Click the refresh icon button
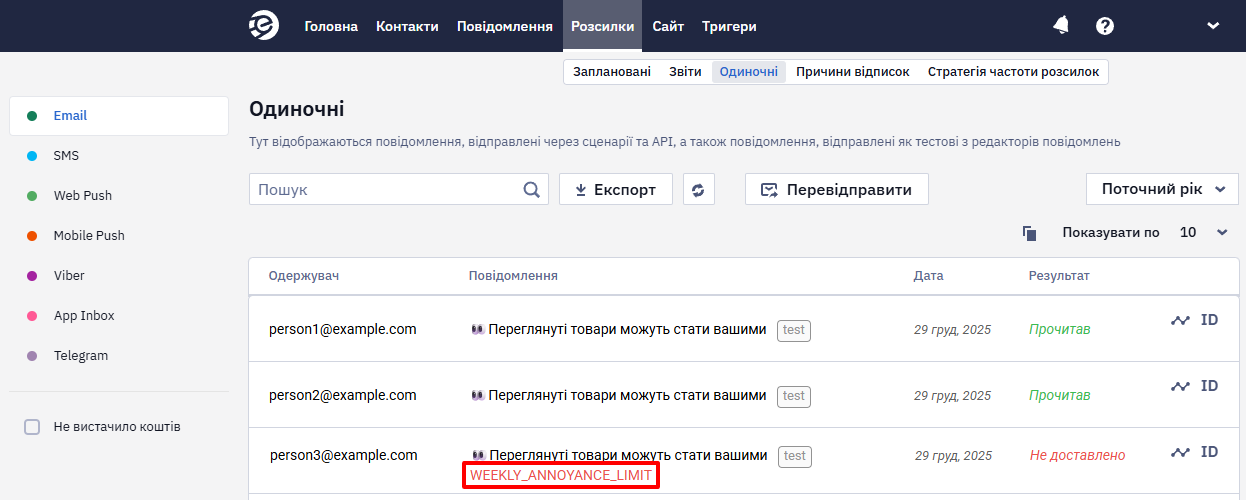This screenshot has width=1246, height=500. click(x=699, y=189)
